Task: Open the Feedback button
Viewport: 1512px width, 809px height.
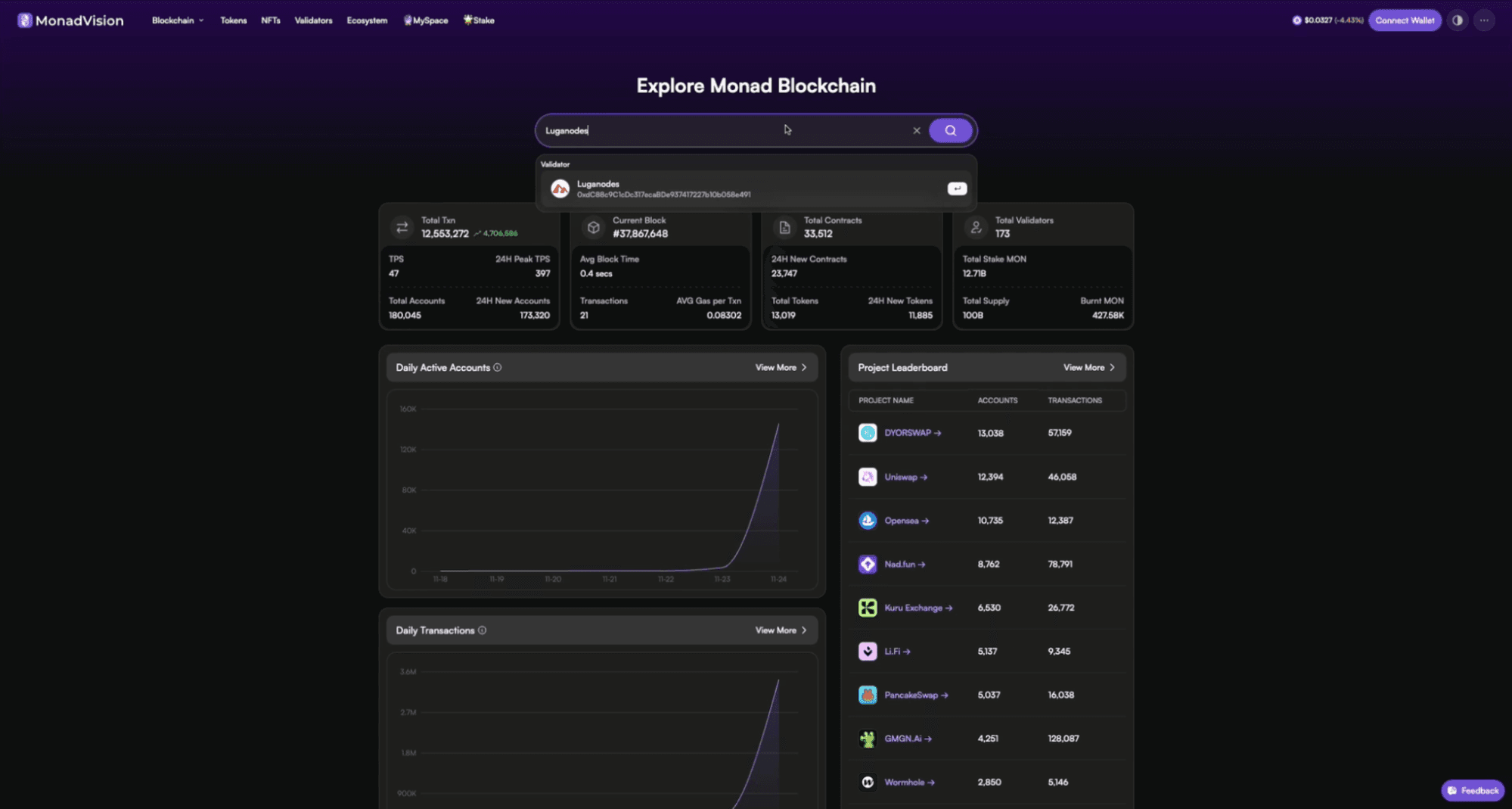Action: pos(1472,790)
